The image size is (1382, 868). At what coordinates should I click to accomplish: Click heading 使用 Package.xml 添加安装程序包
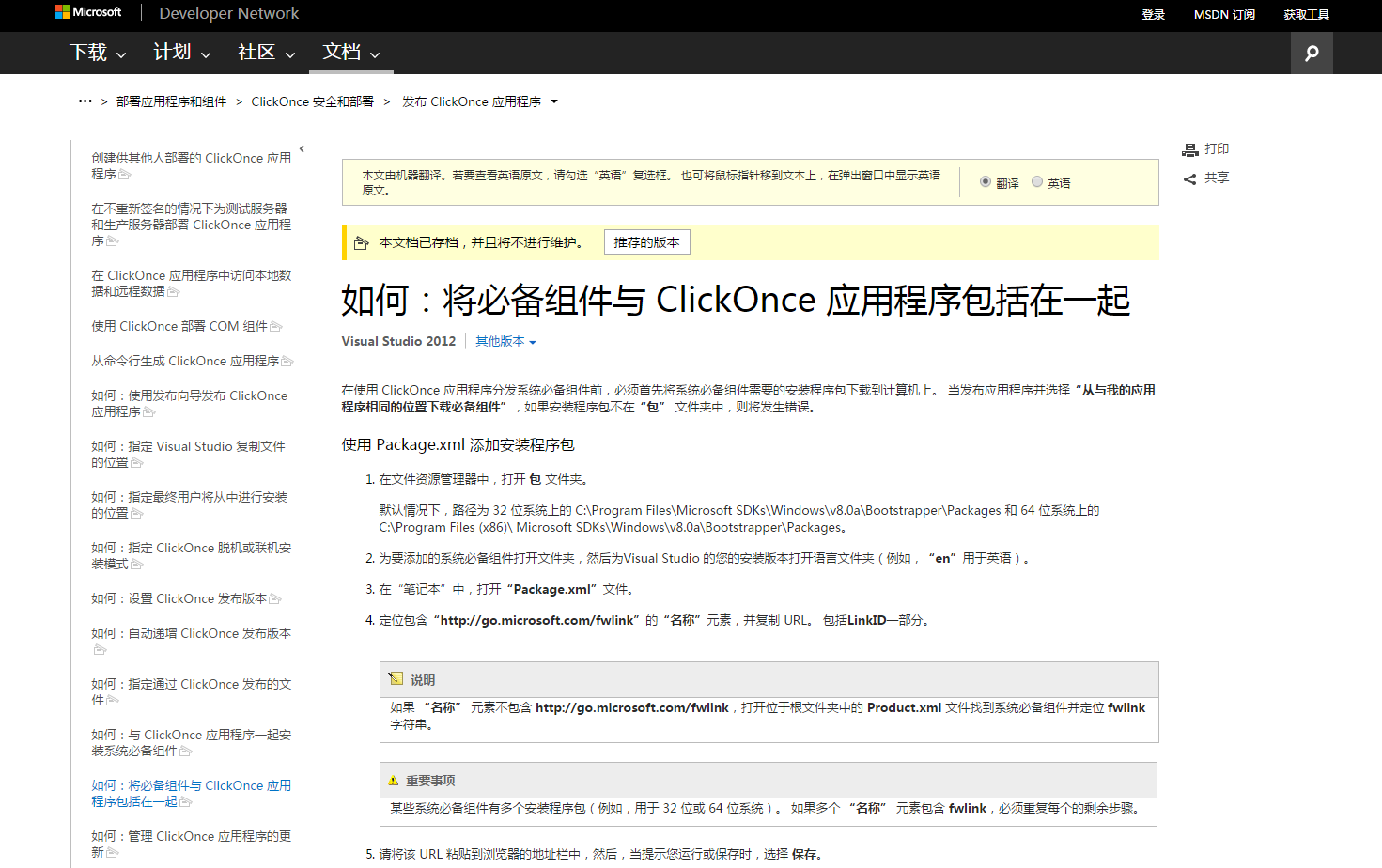click(x=458, y=445)
